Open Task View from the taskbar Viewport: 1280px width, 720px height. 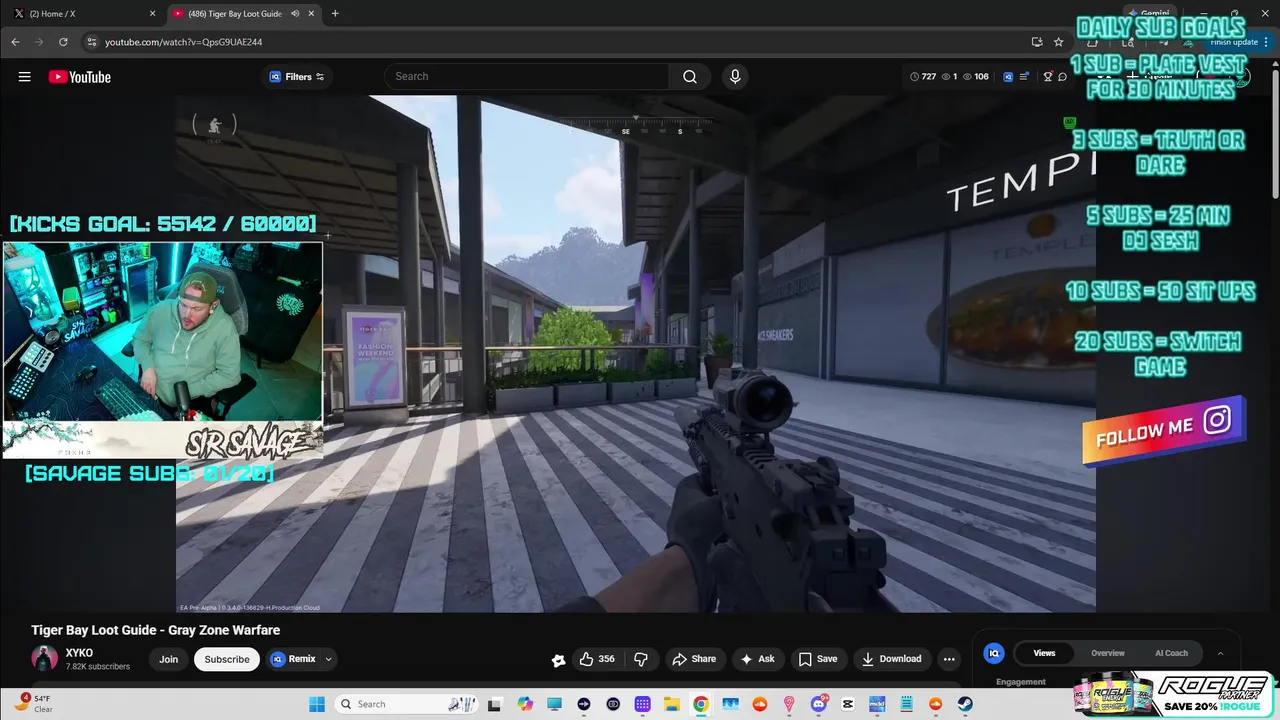click(x=494, y=704)
